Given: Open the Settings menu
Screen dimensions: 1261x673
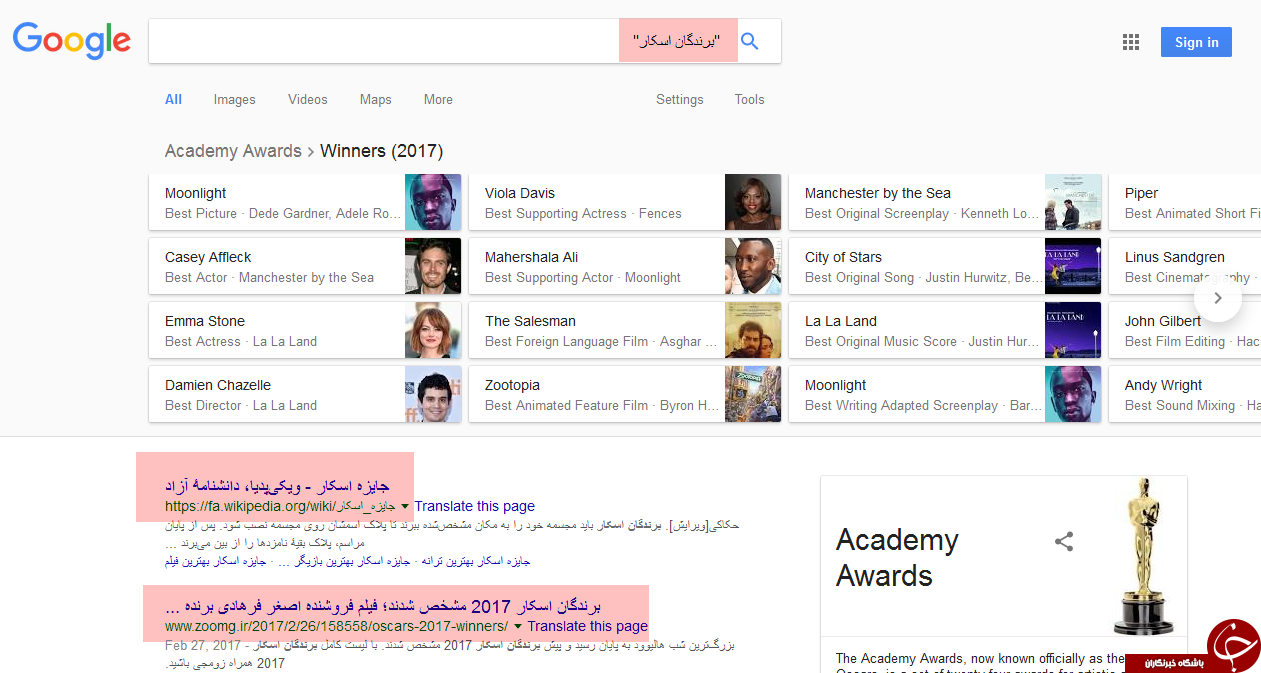Looking at the screenshot, I should pos(680,99).
